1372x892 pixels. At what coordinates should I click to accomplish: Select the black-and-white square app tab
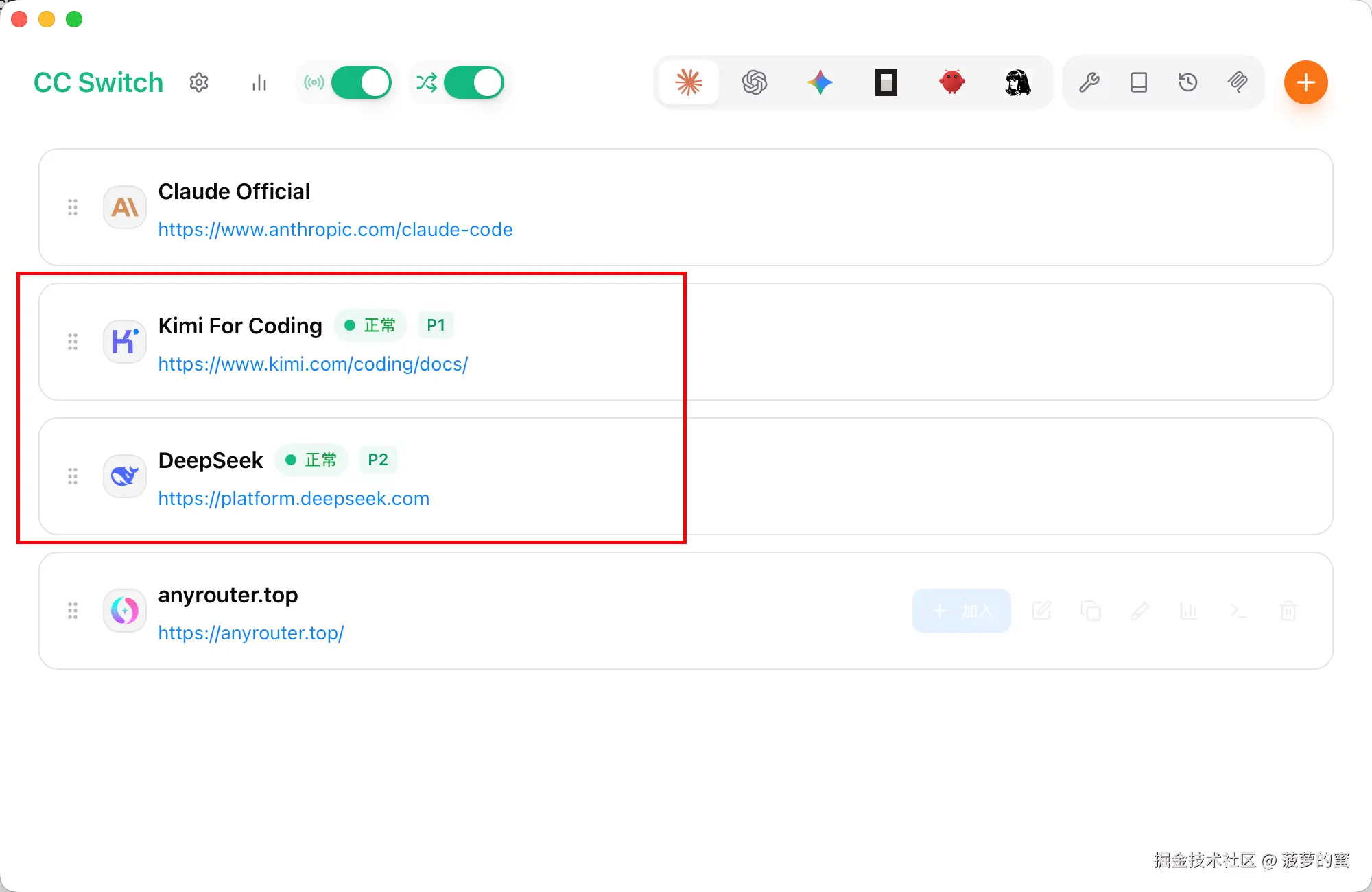(886, 82)
